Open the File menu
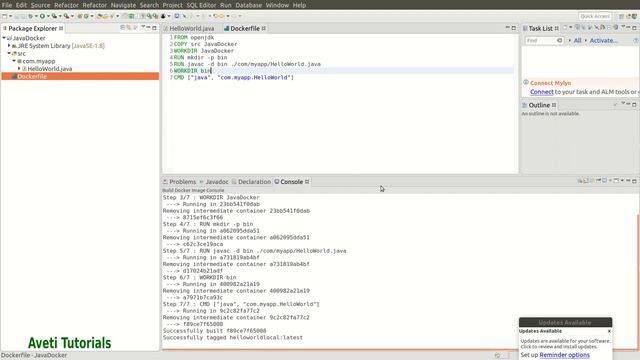The width and height of the screenshot is (640, 360). pos(7,5)
